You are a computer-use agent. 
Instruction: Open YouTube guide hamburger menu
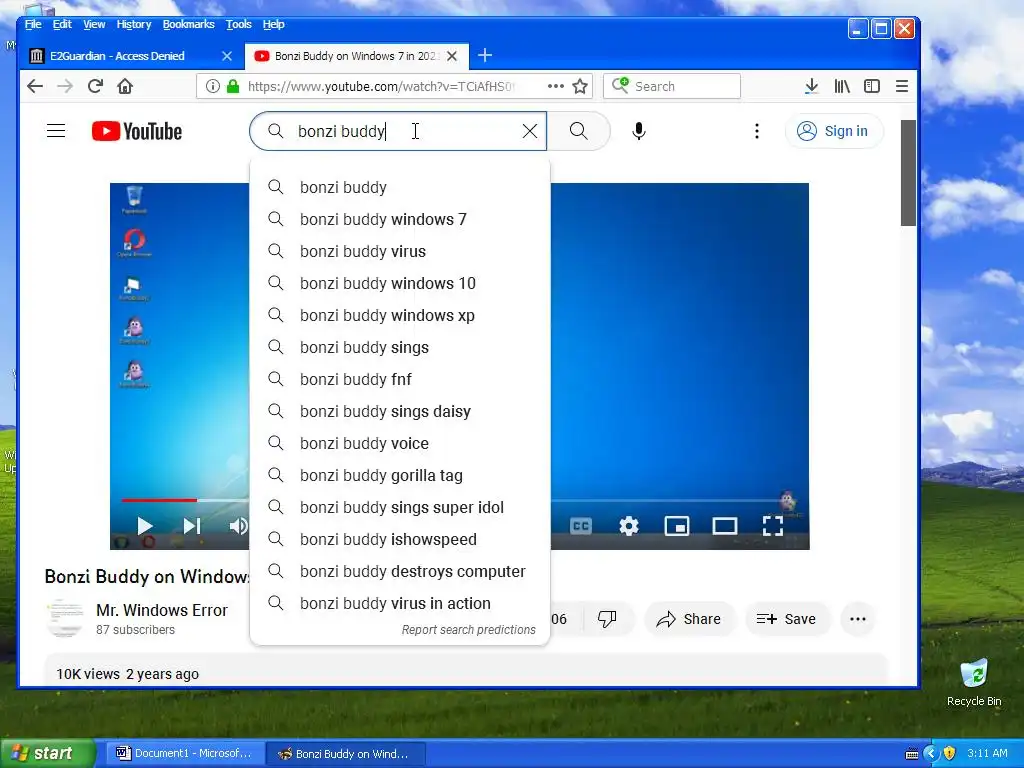[56, 131]
